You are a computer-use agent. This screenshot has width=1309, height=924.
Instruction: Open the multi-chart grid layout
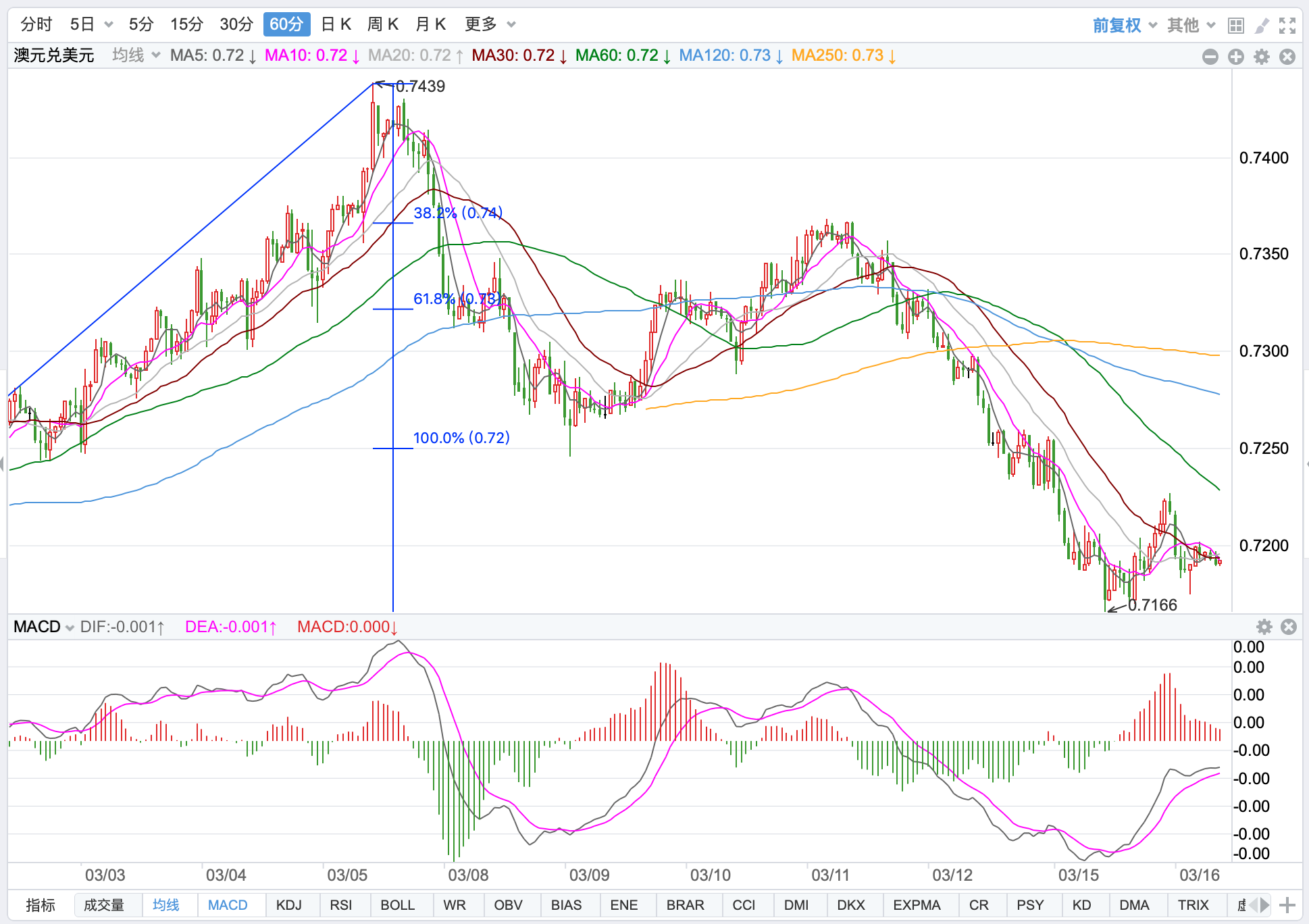pos(1235,26)
